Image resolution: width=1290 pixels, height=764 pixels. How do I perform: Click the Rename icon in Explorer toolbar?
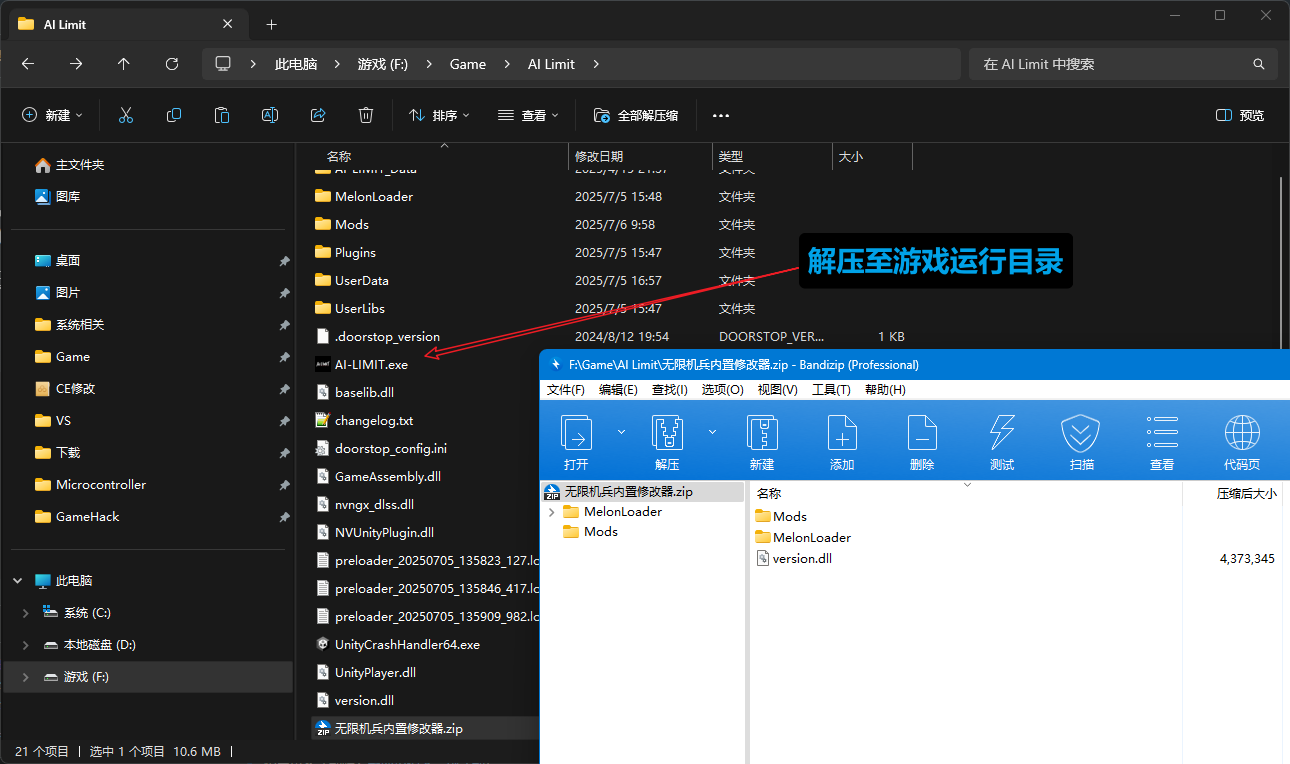pos(270,115)
